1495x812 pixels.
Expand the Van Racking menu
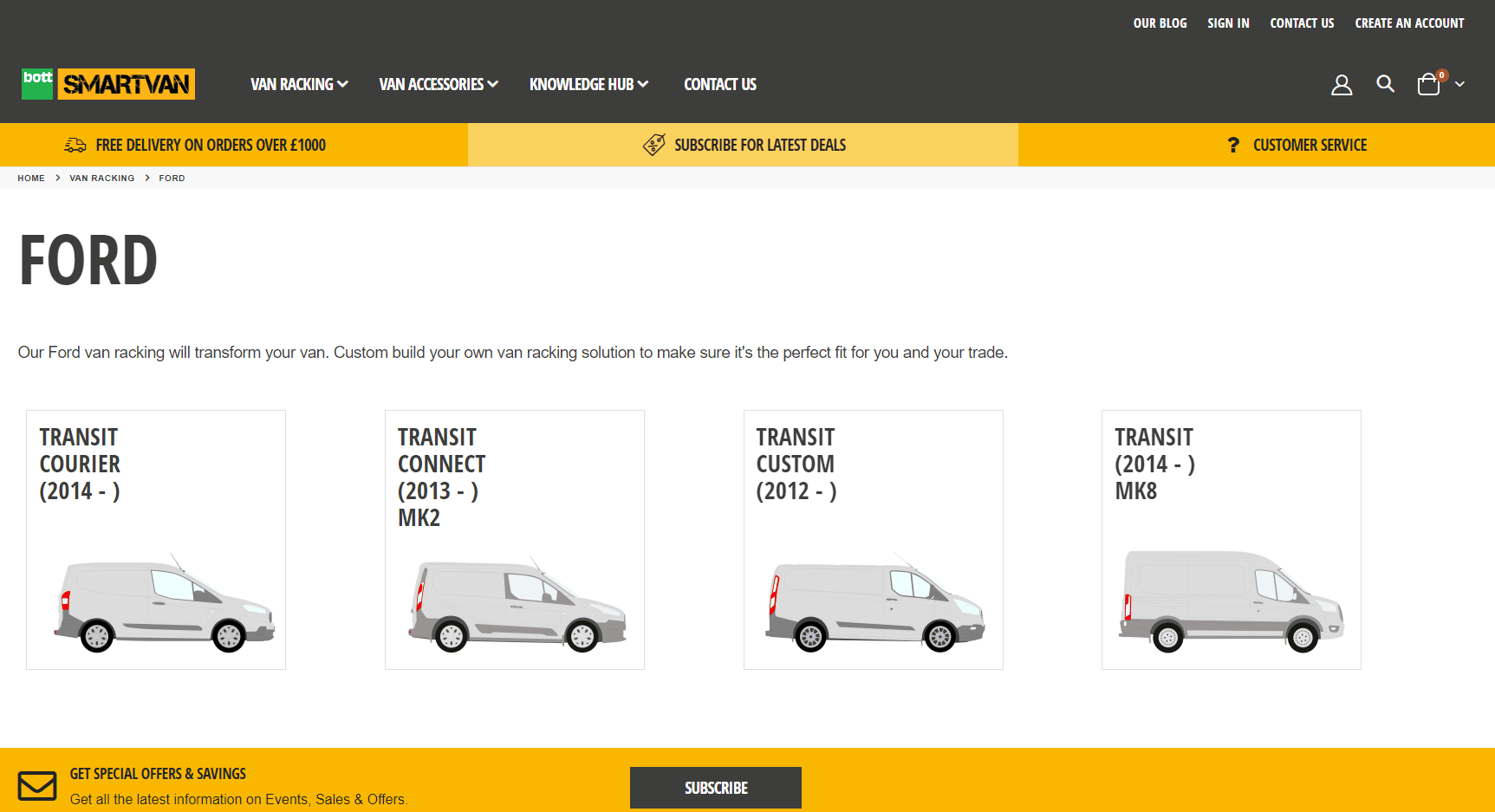tap(299, 84)
